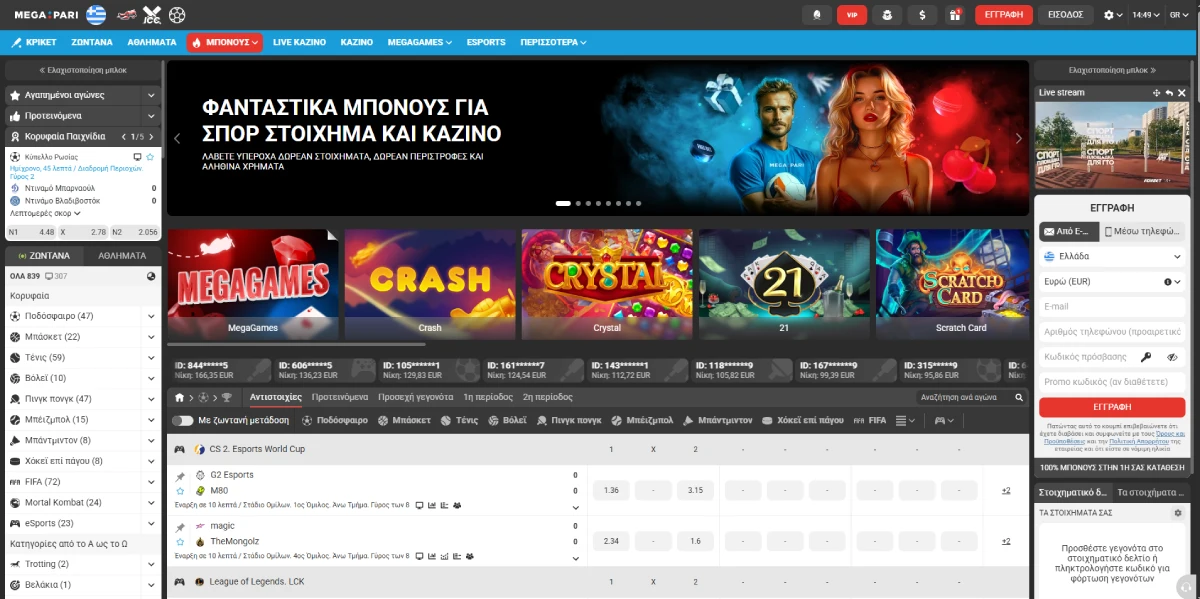Open the Scratch Card game thumbnail

coord(952,284)
